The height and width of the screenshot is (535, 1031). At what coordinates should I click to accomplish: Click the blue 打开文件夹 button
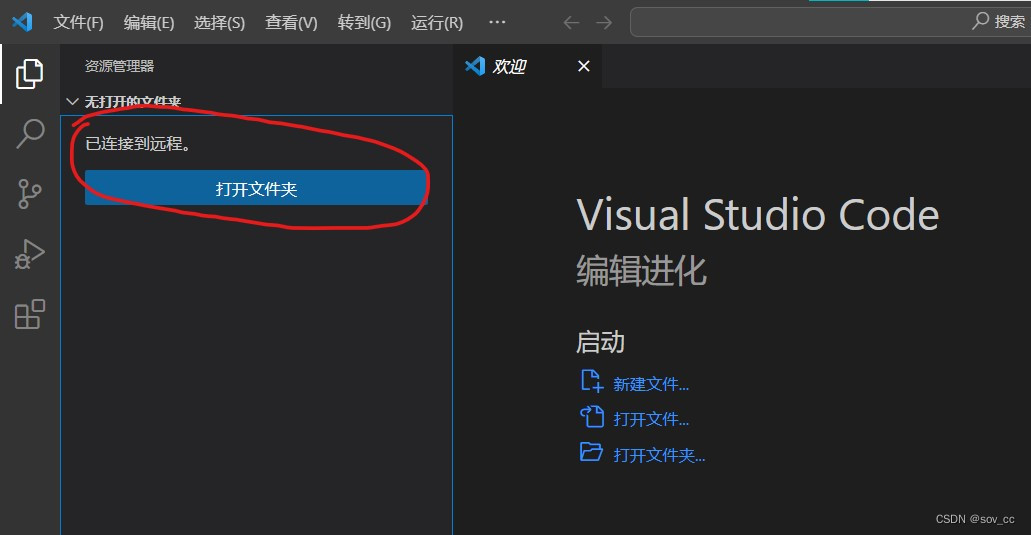pyautogui.click(x=256, y=189)
